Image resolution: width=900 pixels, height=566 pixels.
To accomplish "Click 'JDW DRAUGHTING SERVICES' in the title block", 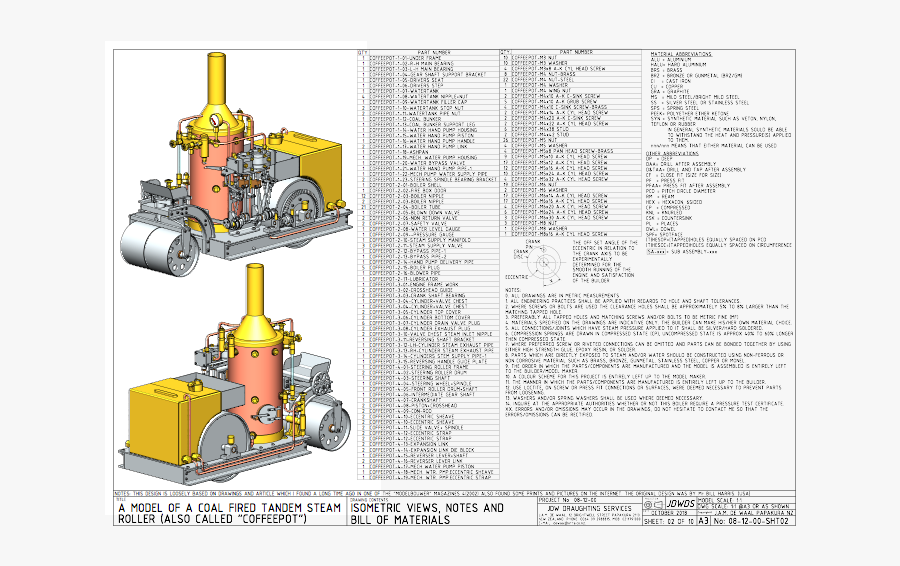I will click(x=589, y=509).
